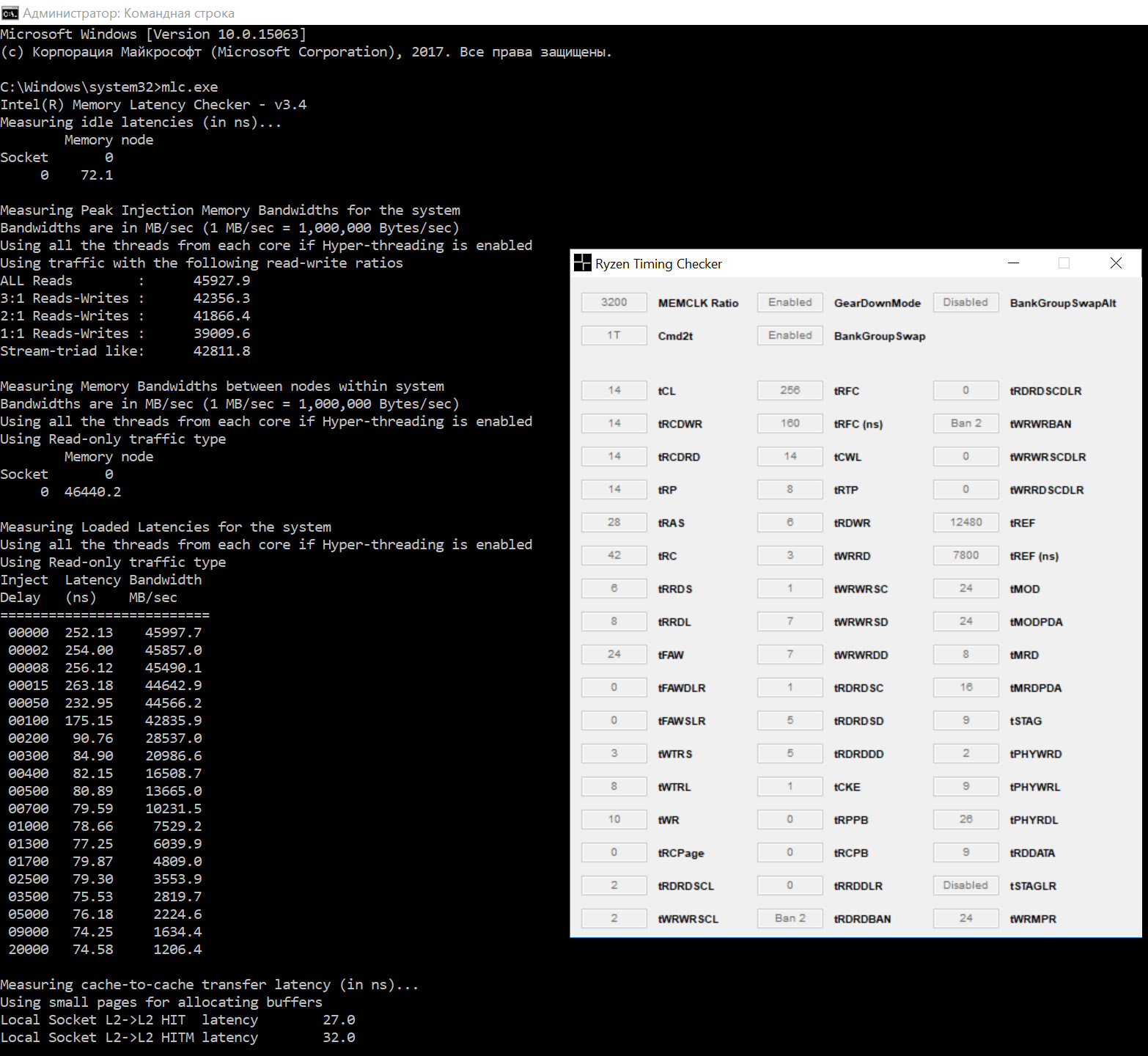Click the tREF (ns) value box

965,555
